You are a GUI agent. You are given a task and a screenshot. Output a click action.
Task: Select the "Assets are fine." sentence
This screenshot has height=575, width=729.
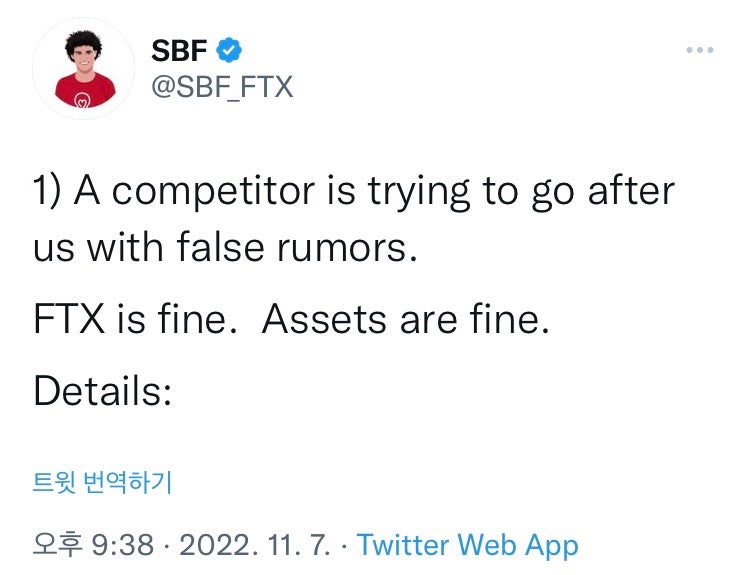[x=405, y=319]
